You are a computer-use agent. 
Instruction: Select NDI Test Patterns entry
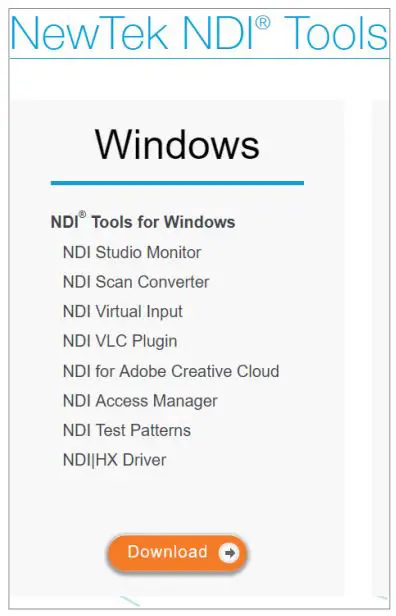[x=126, y=430]
